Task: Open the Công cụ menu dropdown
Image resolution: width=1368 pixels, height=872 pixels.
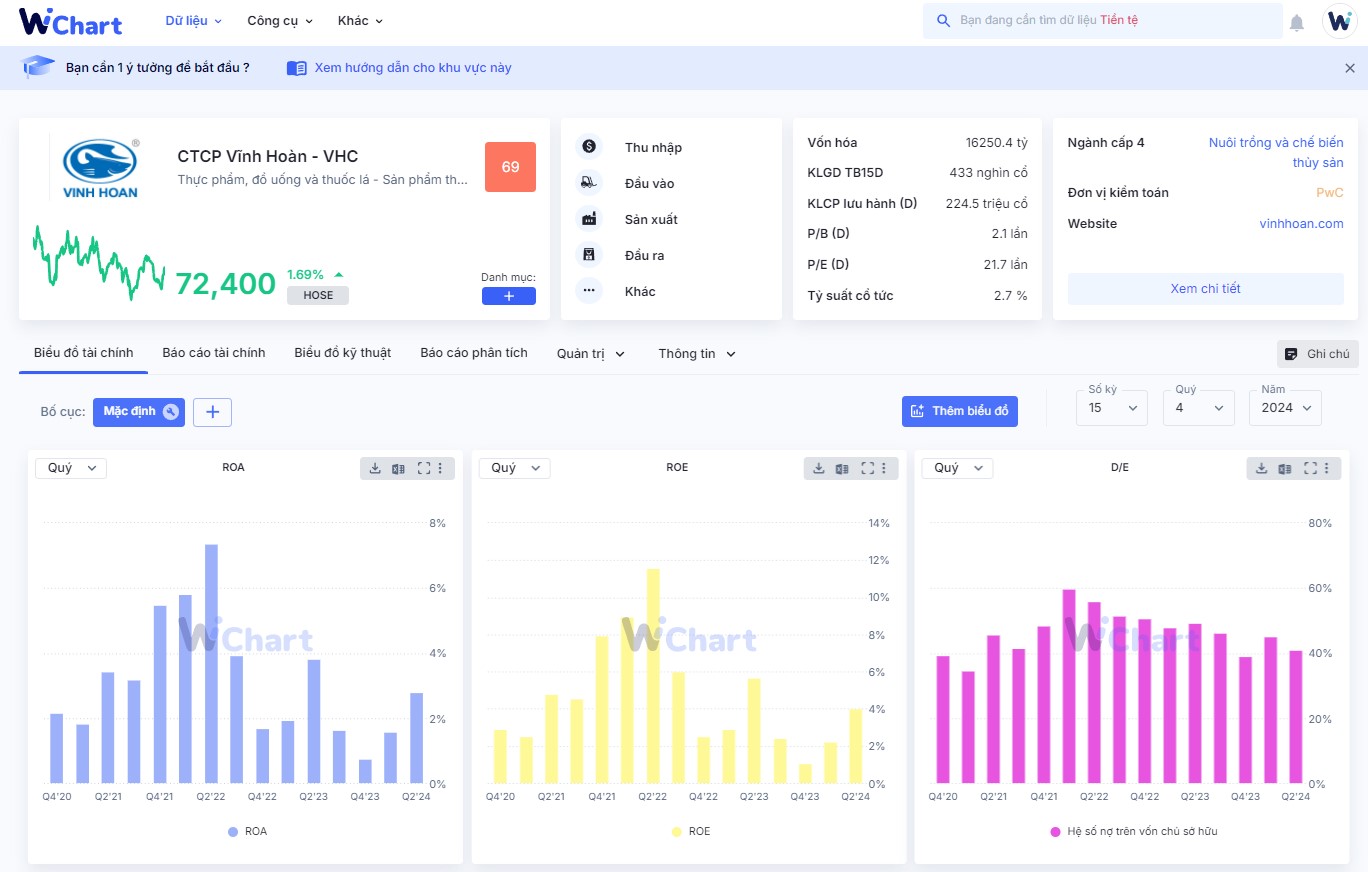Action: coord(280,20)
